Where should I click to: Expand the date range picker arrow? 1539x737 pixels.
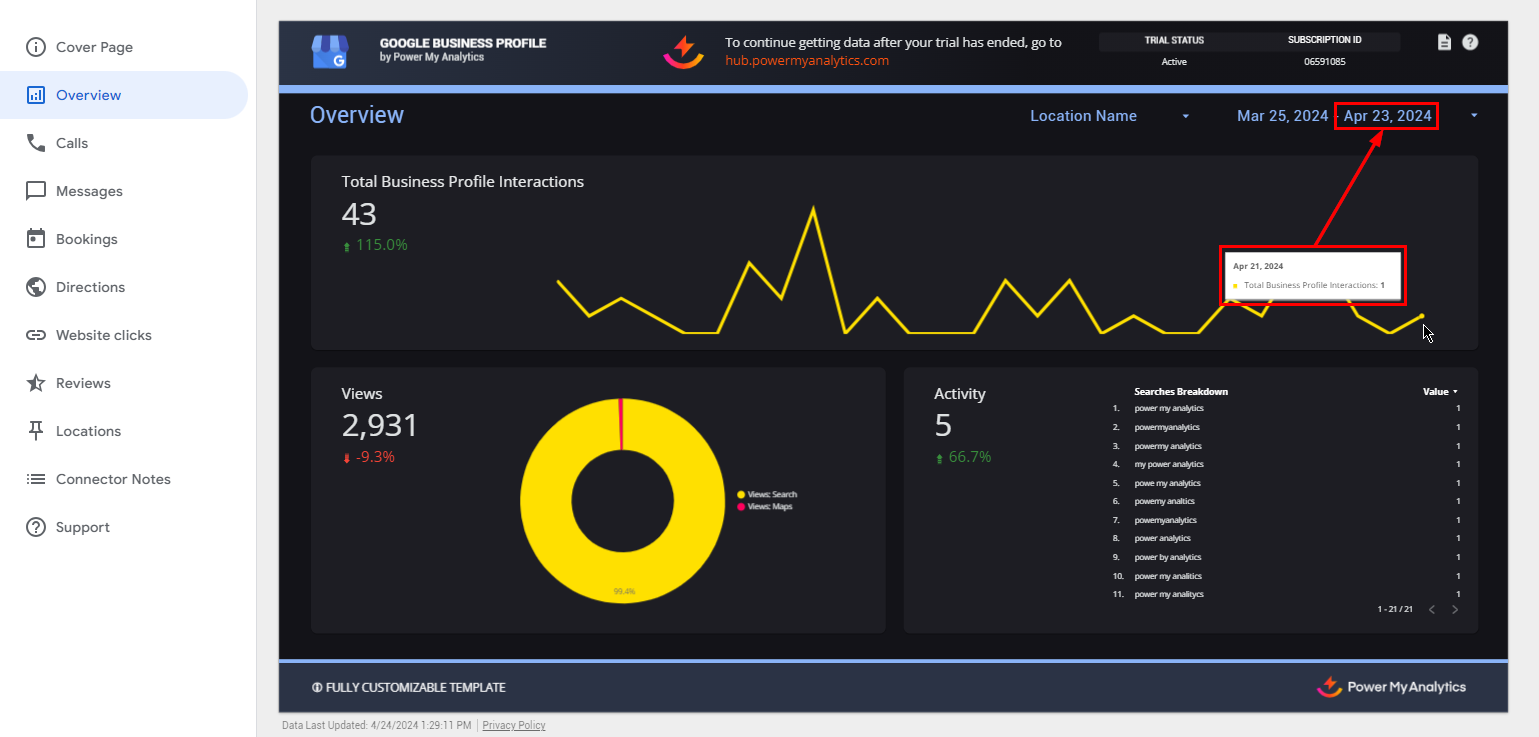1474,116
